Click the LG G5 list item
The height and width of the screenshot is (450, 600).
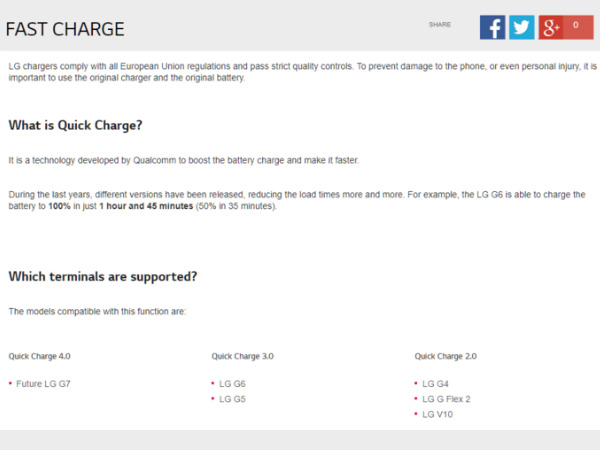click(x=232, y=398)
